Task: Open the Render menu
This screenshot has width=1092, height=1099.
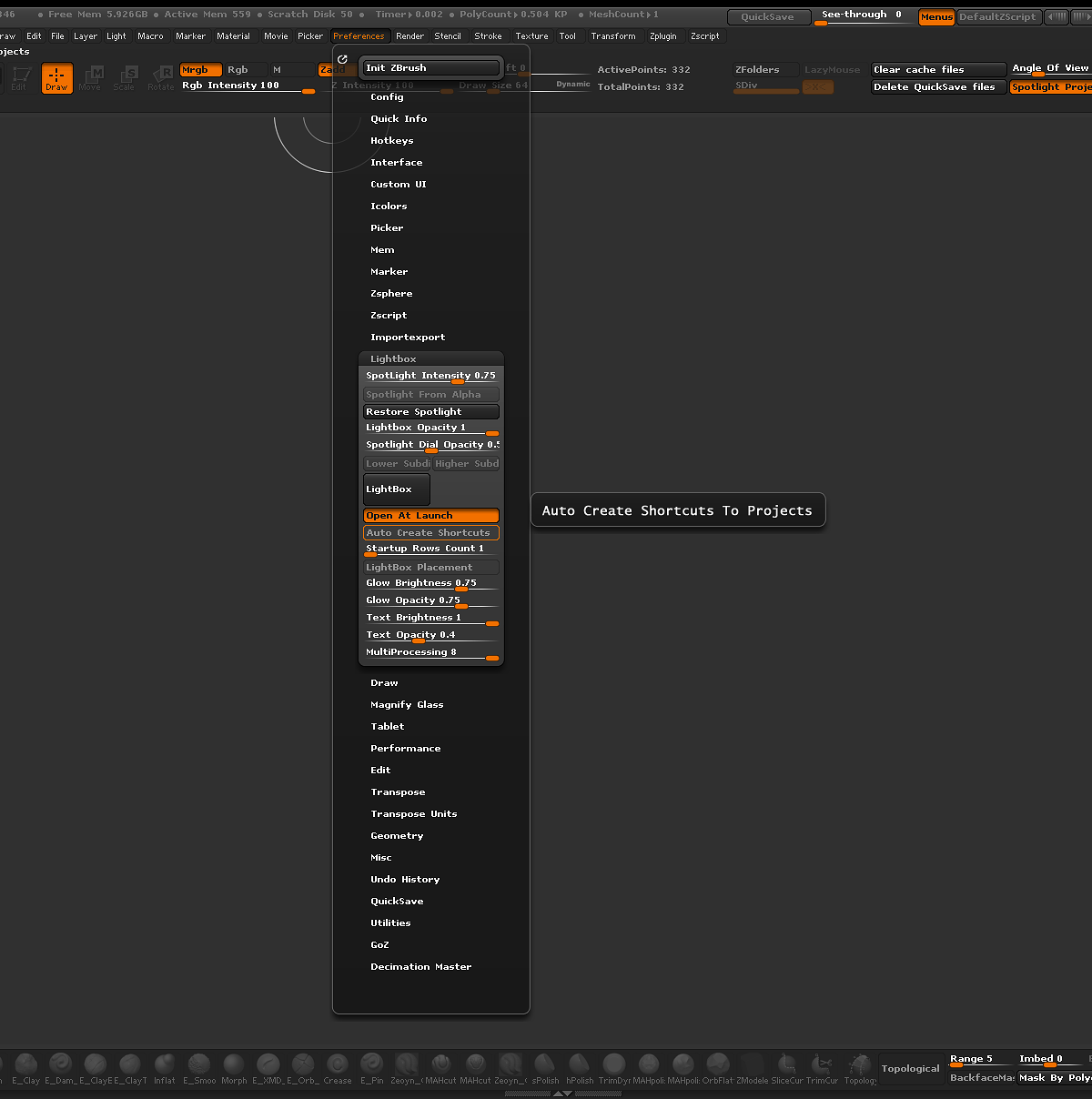Action: click(410, 36)
